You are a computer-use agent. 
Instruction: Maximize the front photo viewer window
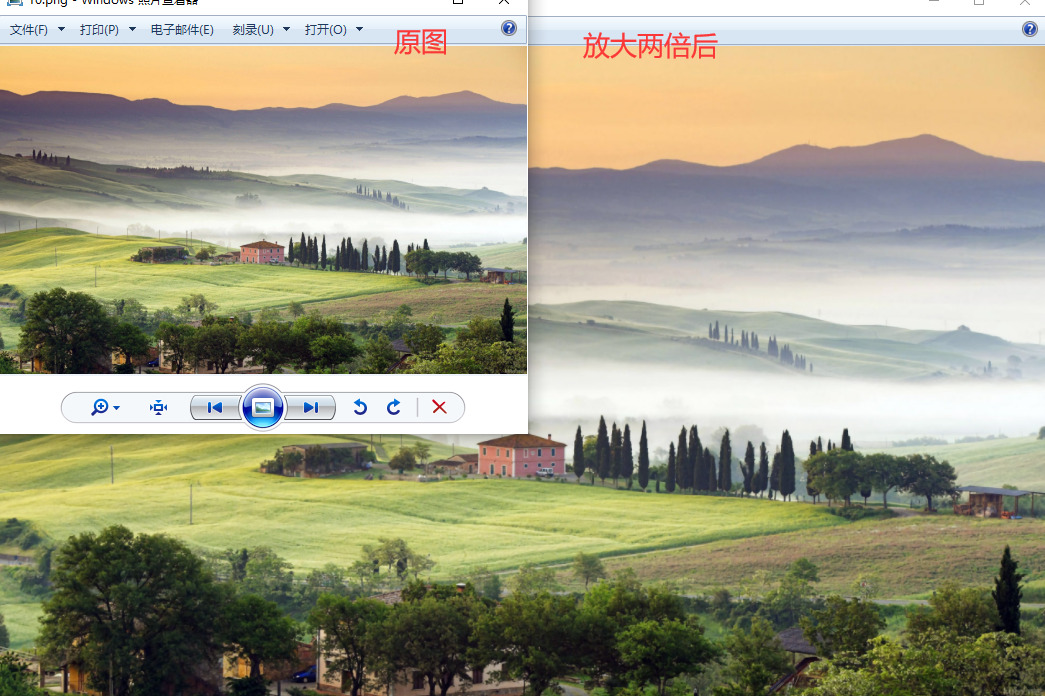pos(458,2)
